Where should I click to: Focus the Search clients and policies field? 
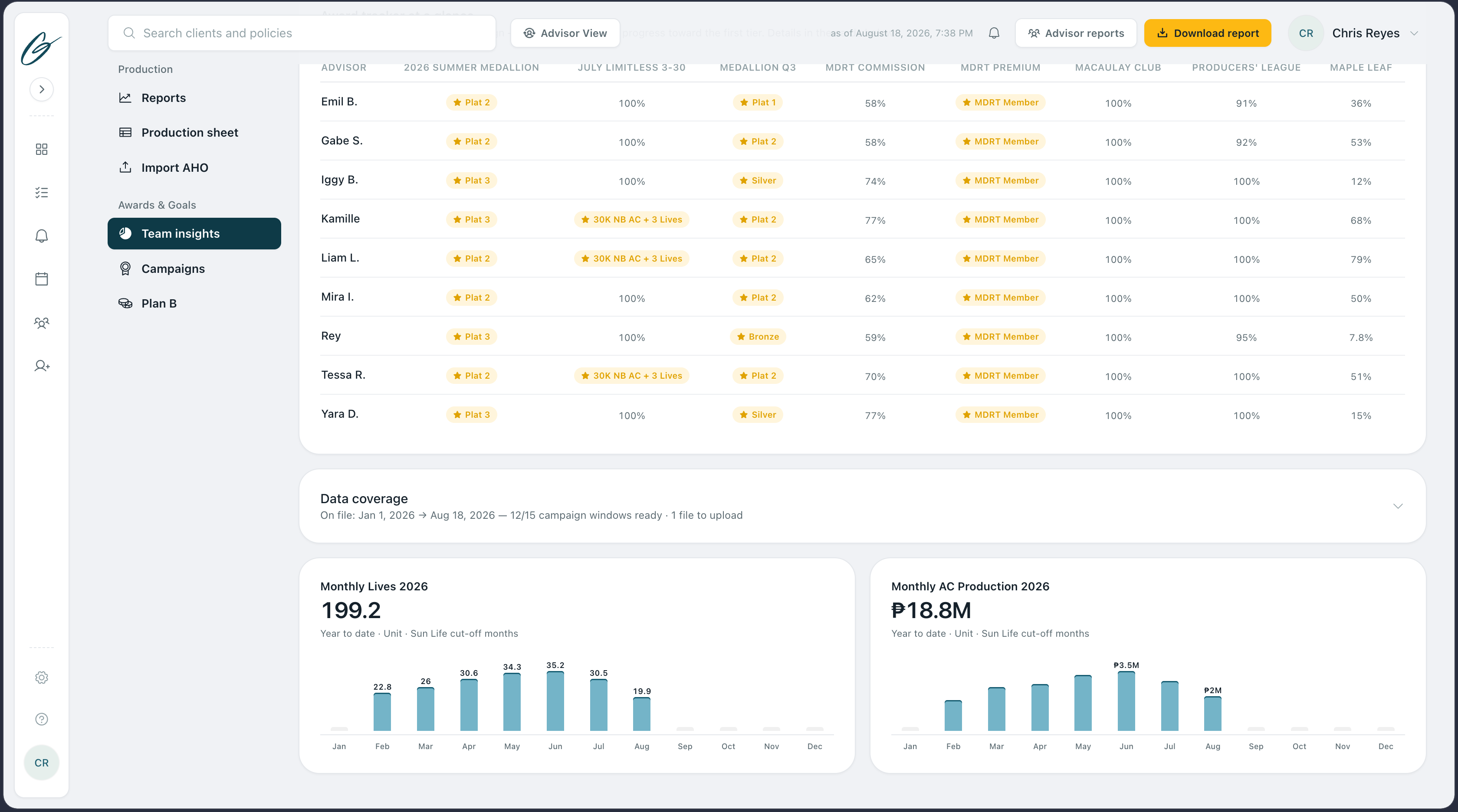[x=302, y=33]
